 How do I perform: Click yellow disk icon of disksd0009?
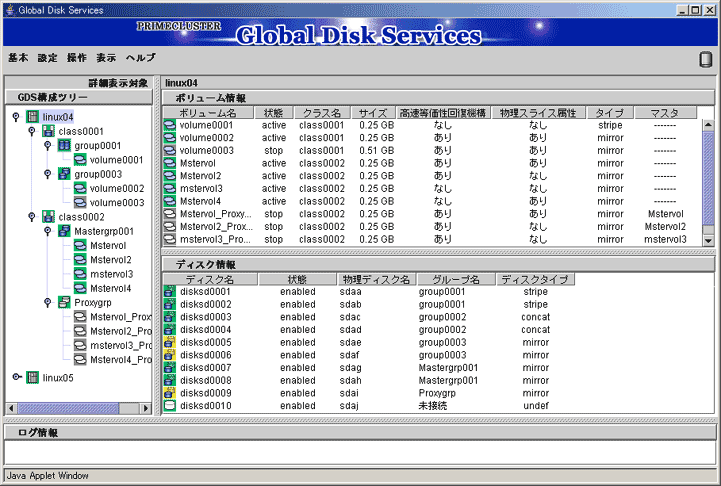[x=170, y=393]
